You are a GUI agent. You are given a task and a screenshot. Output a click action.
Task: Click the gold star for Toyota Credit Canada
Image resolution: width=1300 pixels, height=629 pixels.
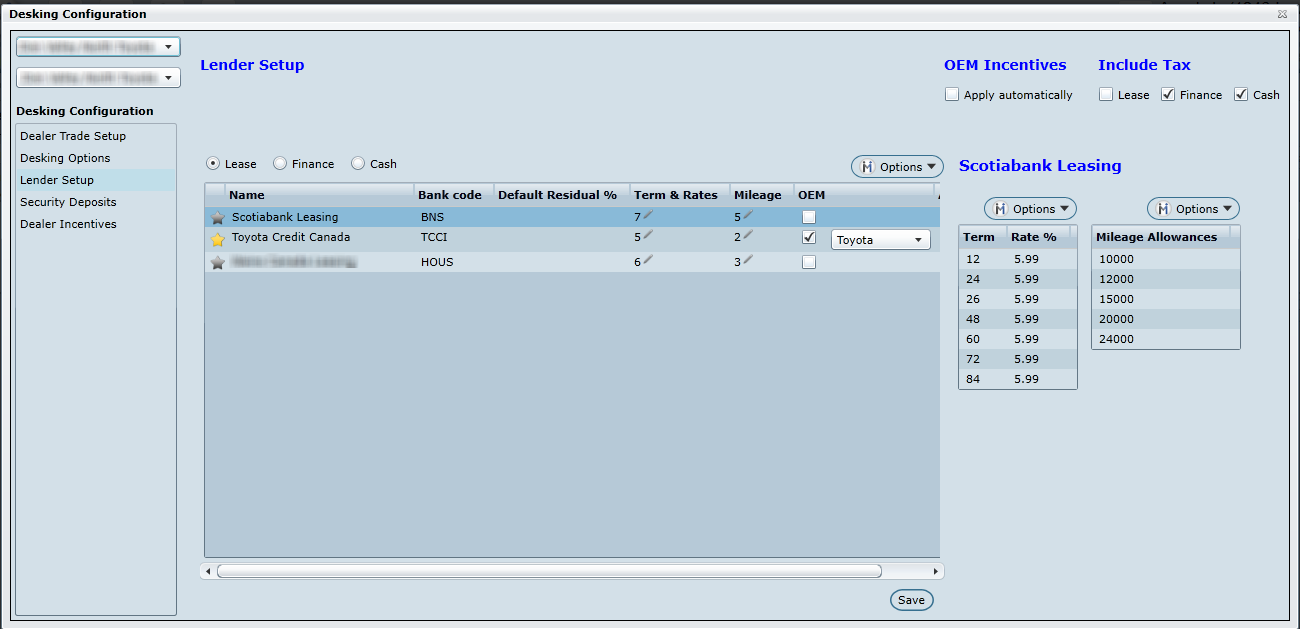(x=217, y=240)
